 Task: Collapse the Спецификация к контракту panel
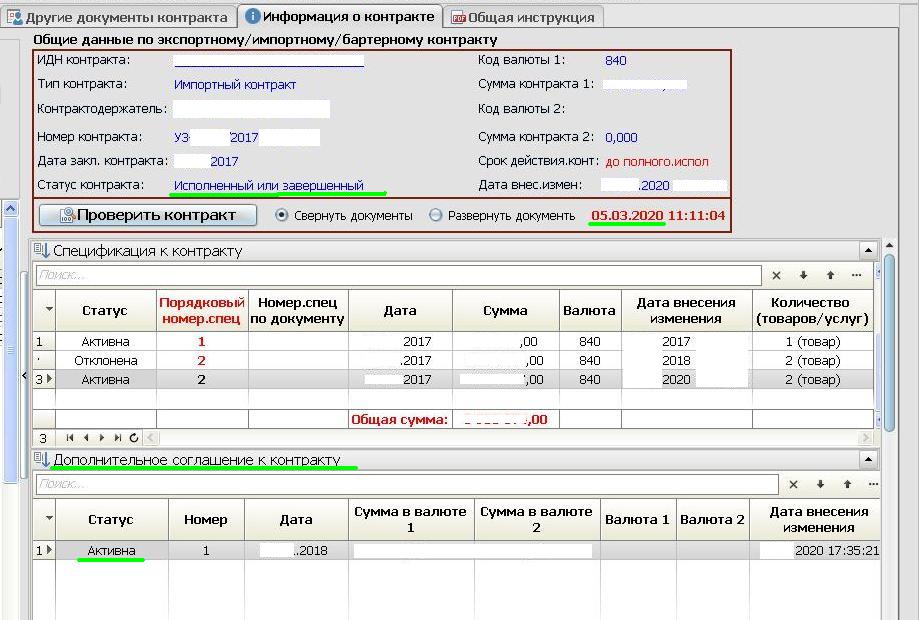pyautogui.click(x=868, y=251)
